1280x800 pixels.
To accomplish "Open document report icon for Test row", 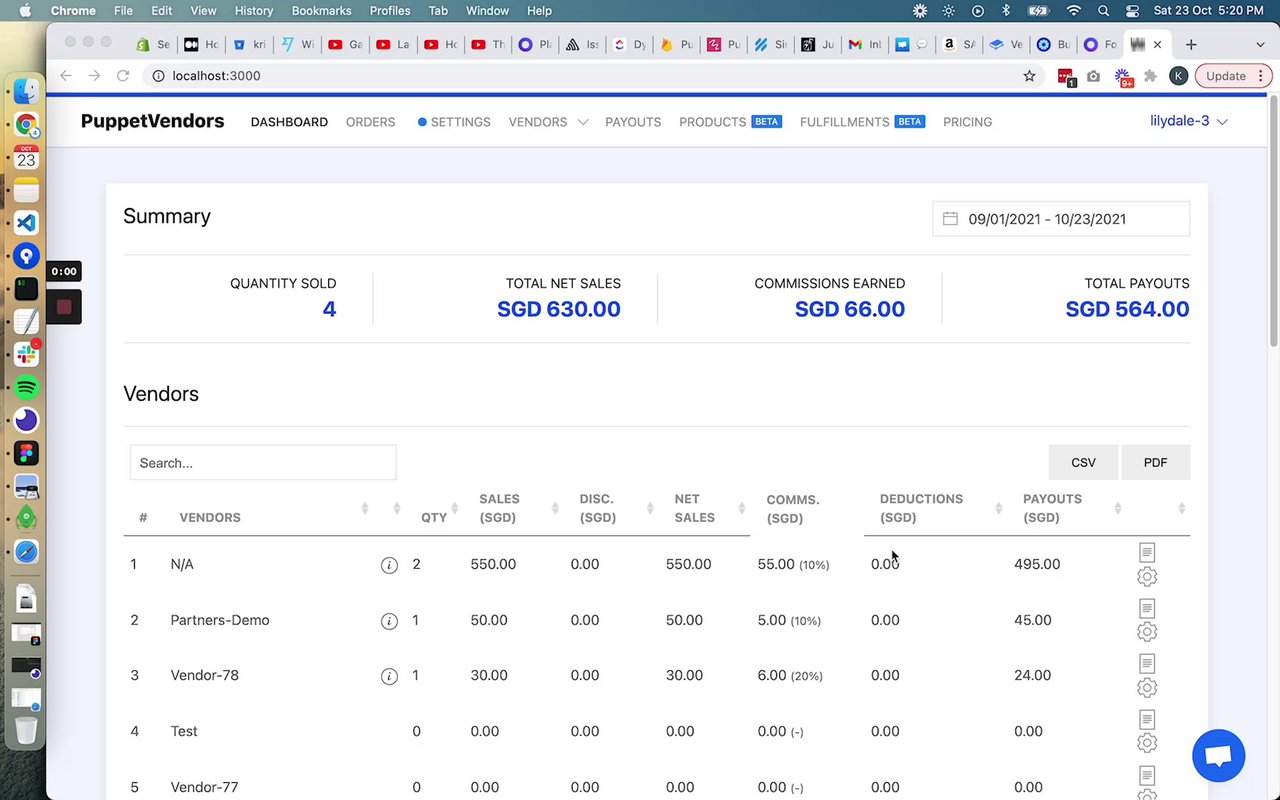I will pyautogui.click(x=1147, y=719).
